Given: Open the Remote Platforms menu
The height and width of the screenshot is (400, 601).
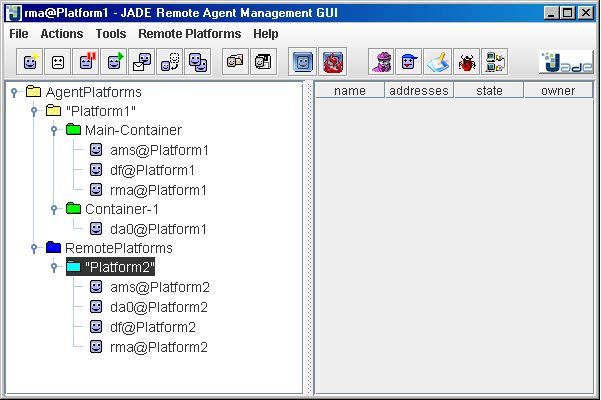Looking at the screenshot, I should pos(190,34).
